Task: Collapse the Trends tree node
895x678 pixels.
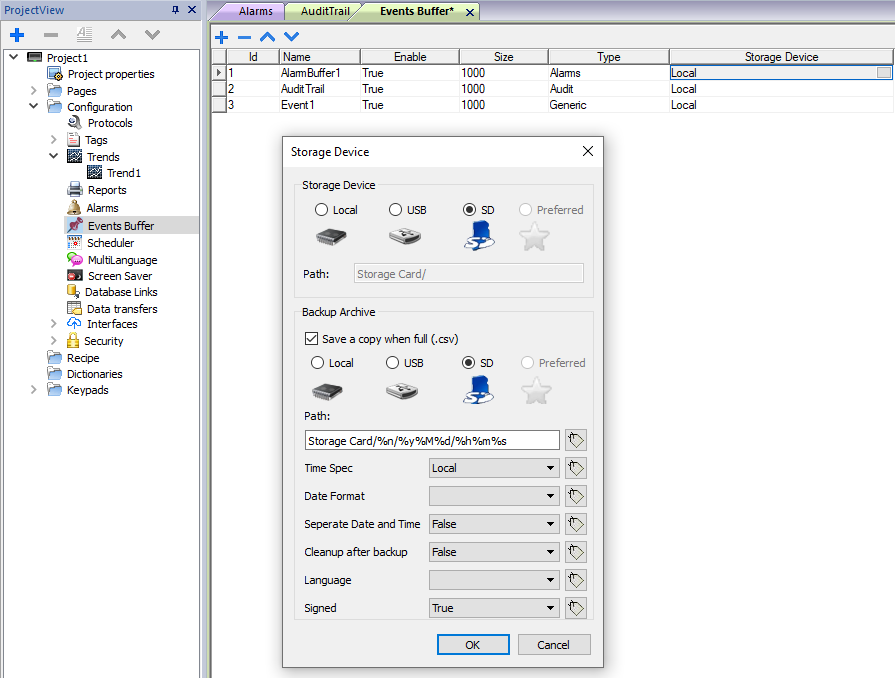Action: click(54, 157)
